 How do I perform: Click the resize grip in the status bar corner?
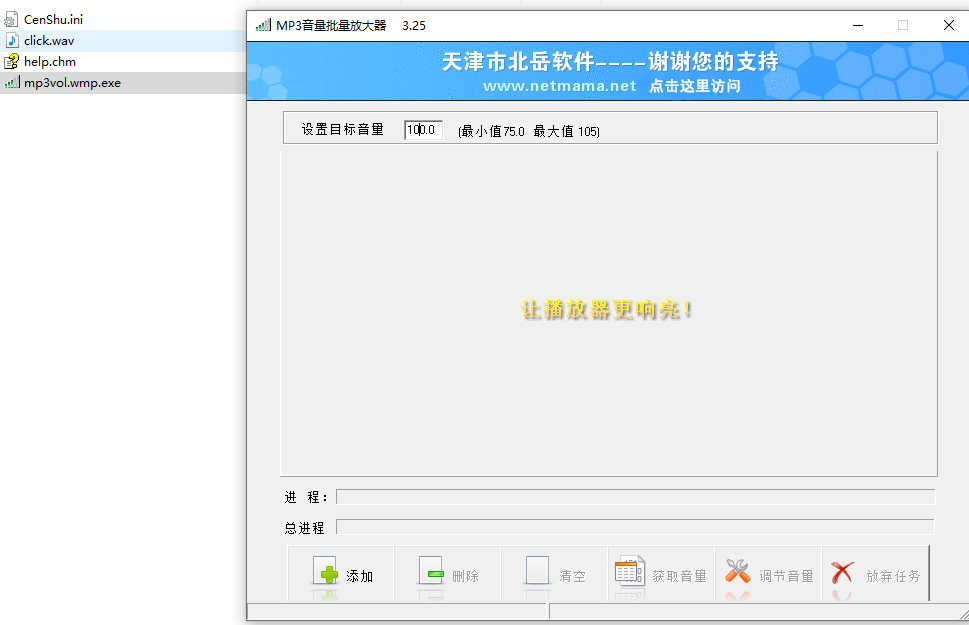coord(964,614)
